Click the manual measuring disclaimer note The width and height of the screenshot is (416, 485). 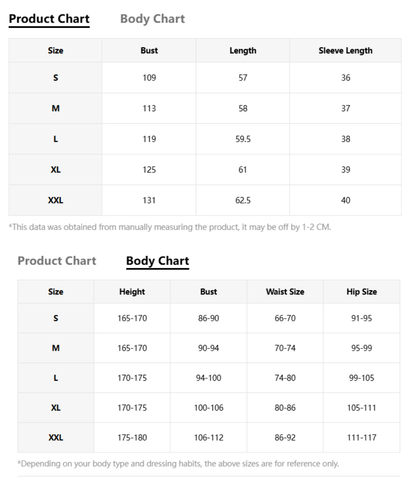point(170,227)
